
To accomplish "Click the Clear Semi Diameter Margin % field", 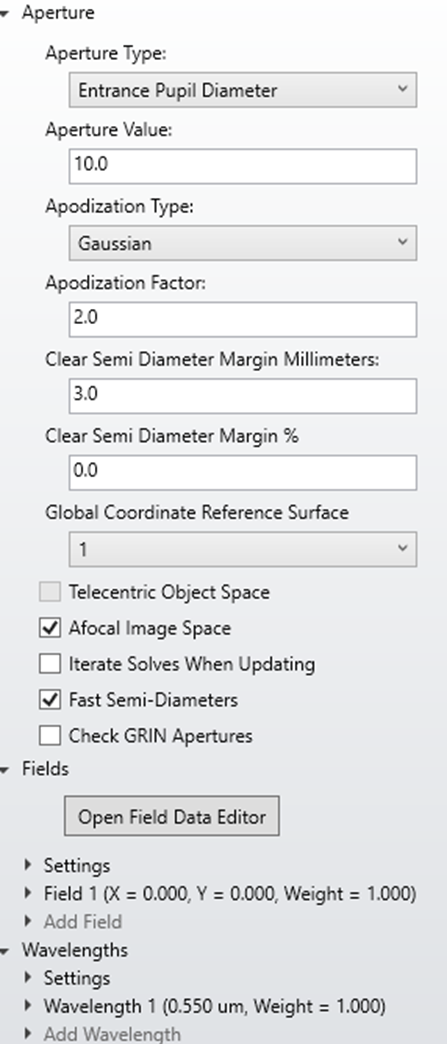I will click(242, 472).
